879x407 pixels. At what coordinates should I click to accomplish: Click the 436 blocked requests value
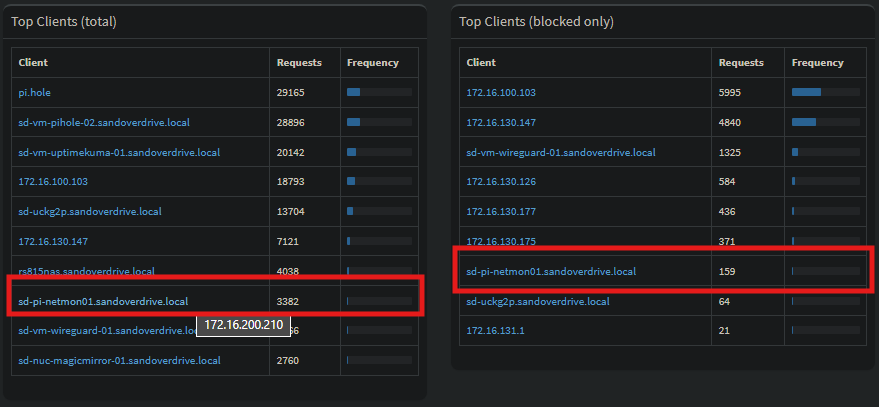tap(727, 211)
